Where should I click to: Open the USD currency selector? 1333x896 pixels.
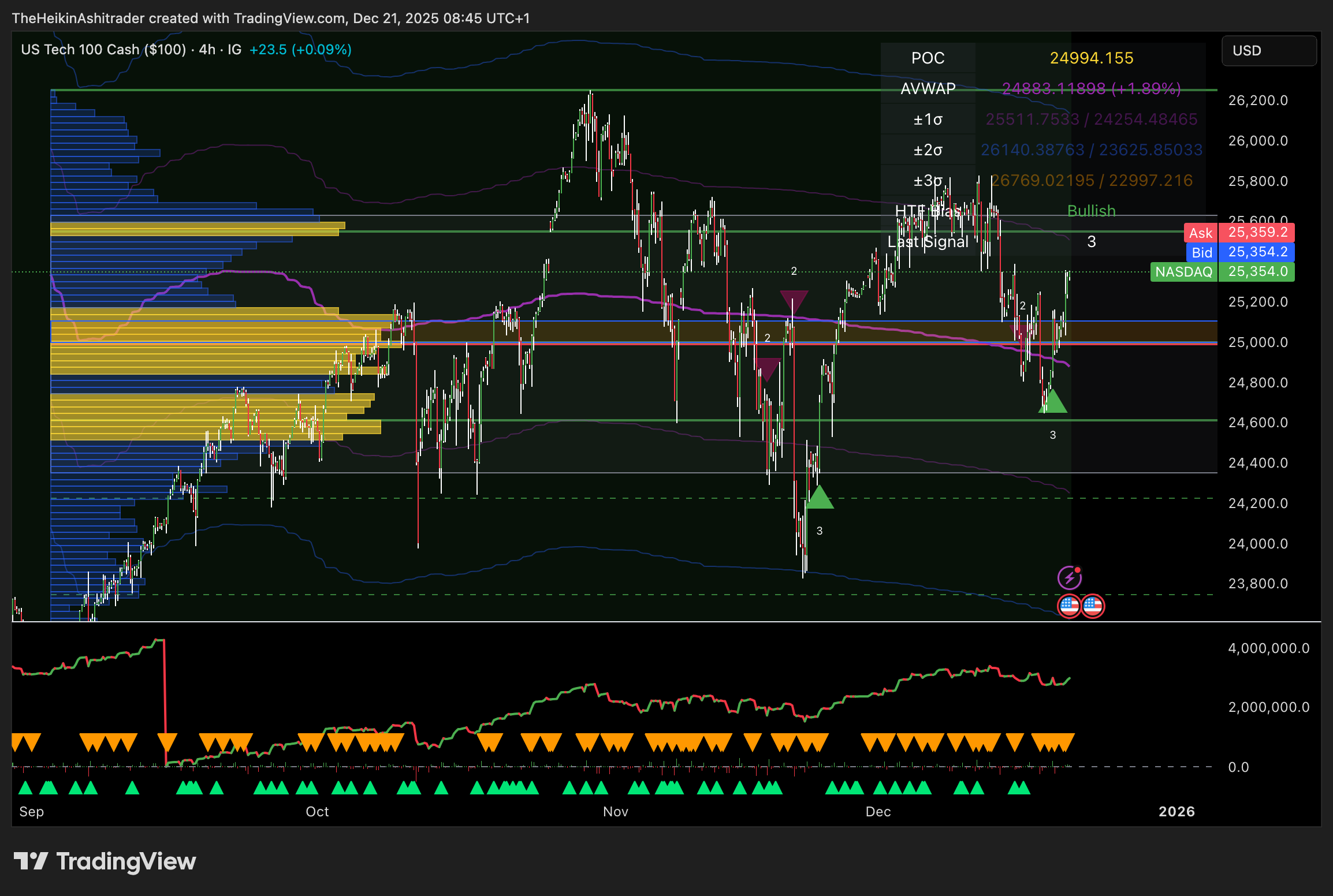pyautogui.click(x=1269, y=50)
